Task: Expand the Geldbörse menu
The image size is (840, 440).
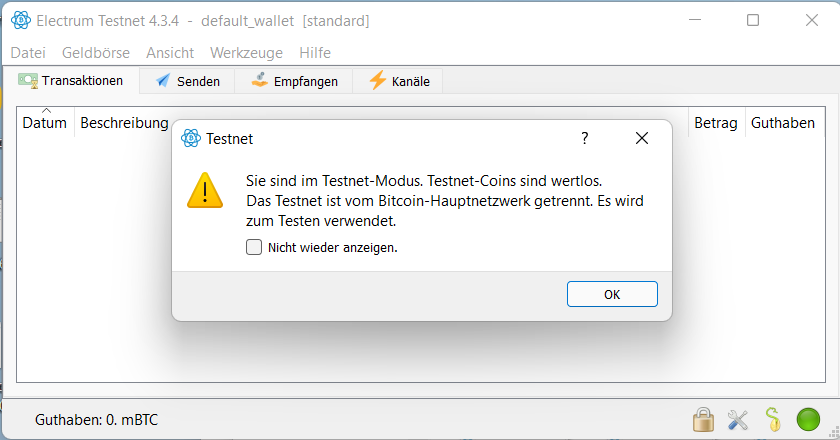Action: 96,53
